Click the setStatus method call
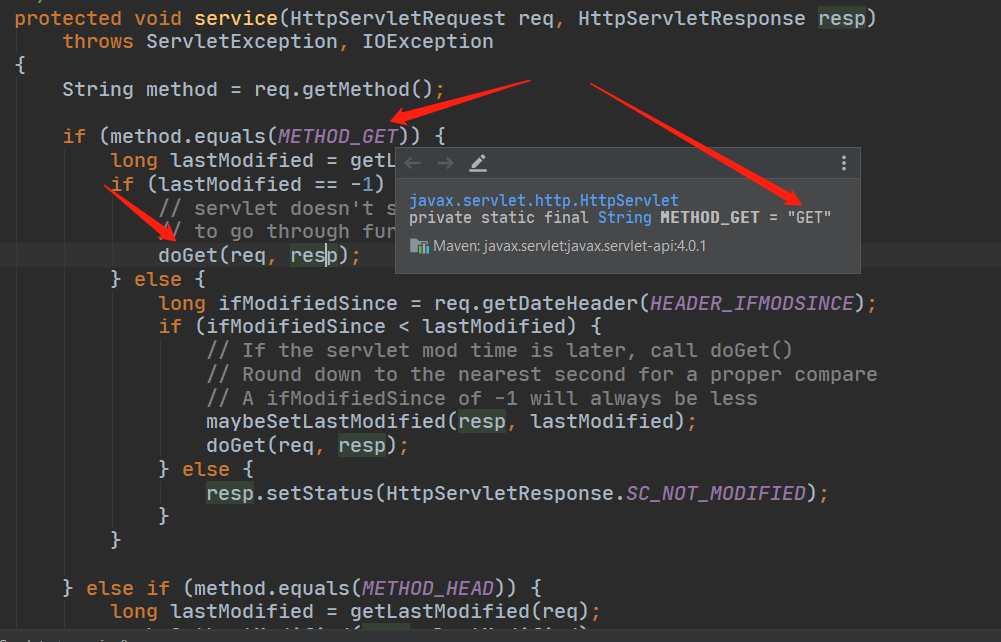The width and height of the screenshot is (1001, 642). (320, 493)
